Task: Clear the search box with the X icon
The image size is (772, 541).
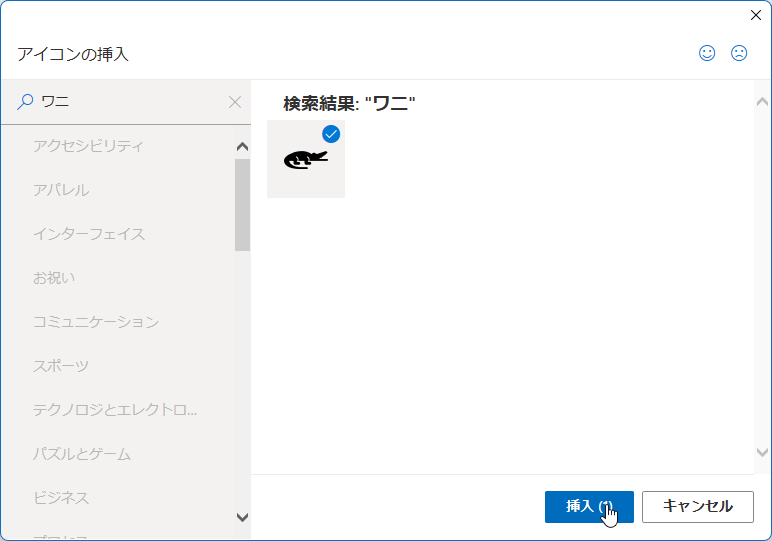Action: point(235,102)
